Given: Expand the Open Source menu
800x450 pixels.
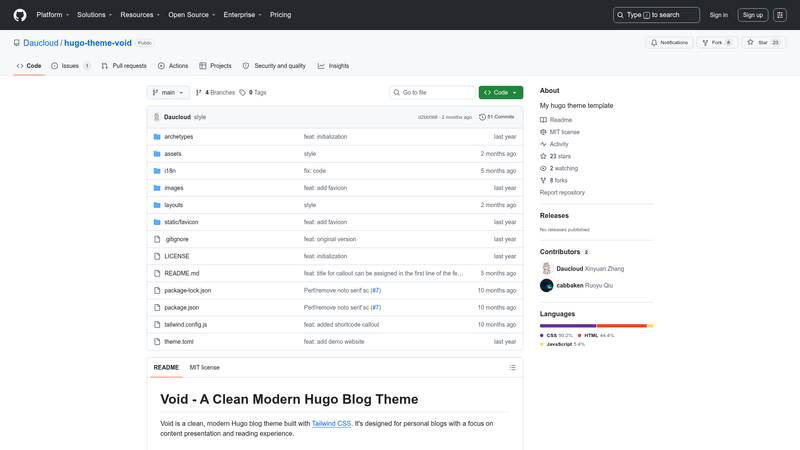Looking at the screenshot, I should pos(192,15).
